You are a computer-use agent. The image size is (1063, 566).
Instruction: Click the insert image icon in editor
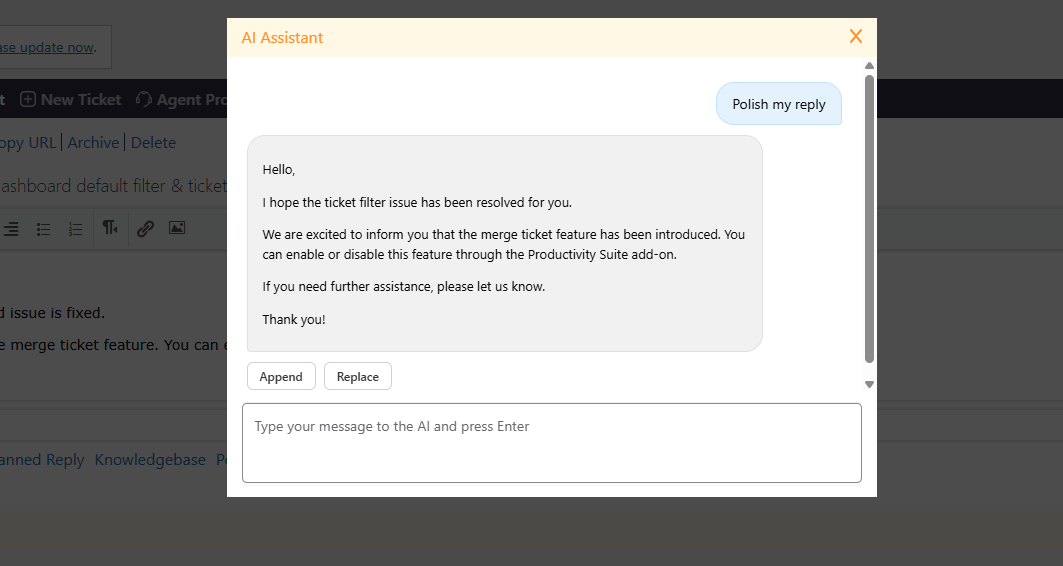pos(177,228)
